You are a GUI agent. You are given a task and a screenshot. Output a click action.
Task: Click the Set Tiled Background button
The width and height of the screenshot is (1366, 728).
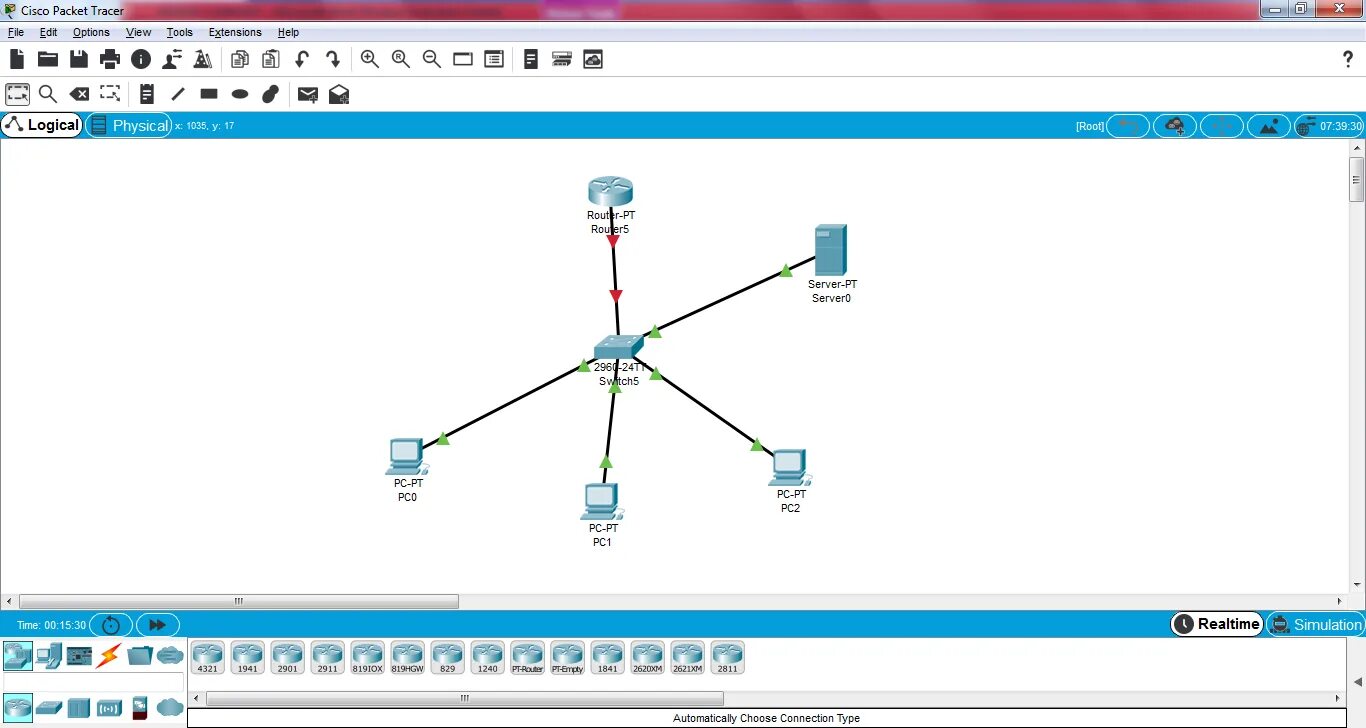point(1269,126)
